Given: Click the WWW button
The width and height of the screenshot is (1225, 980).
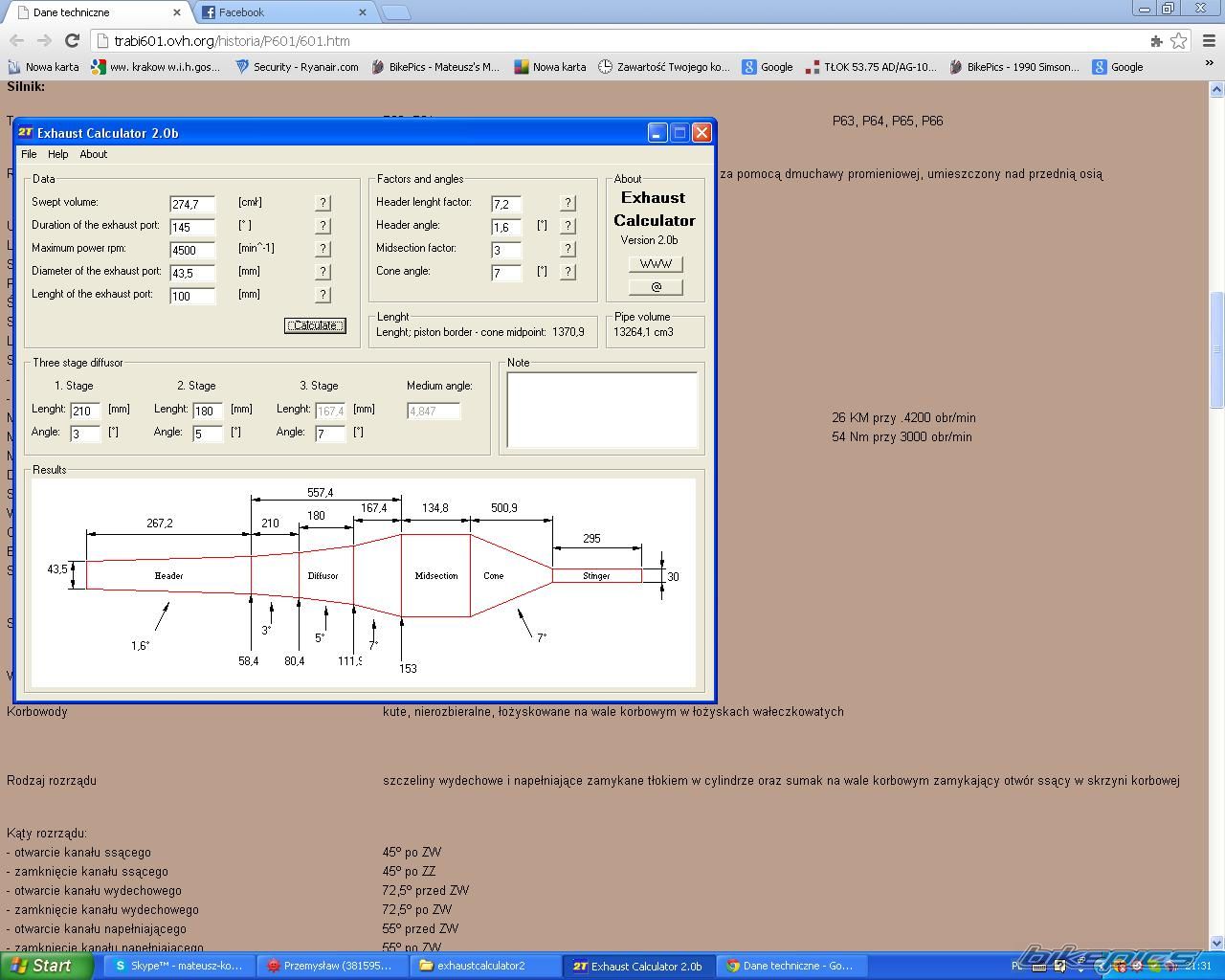Looking at the screenshot, I should pyautogui.click(x=656, y=264).
